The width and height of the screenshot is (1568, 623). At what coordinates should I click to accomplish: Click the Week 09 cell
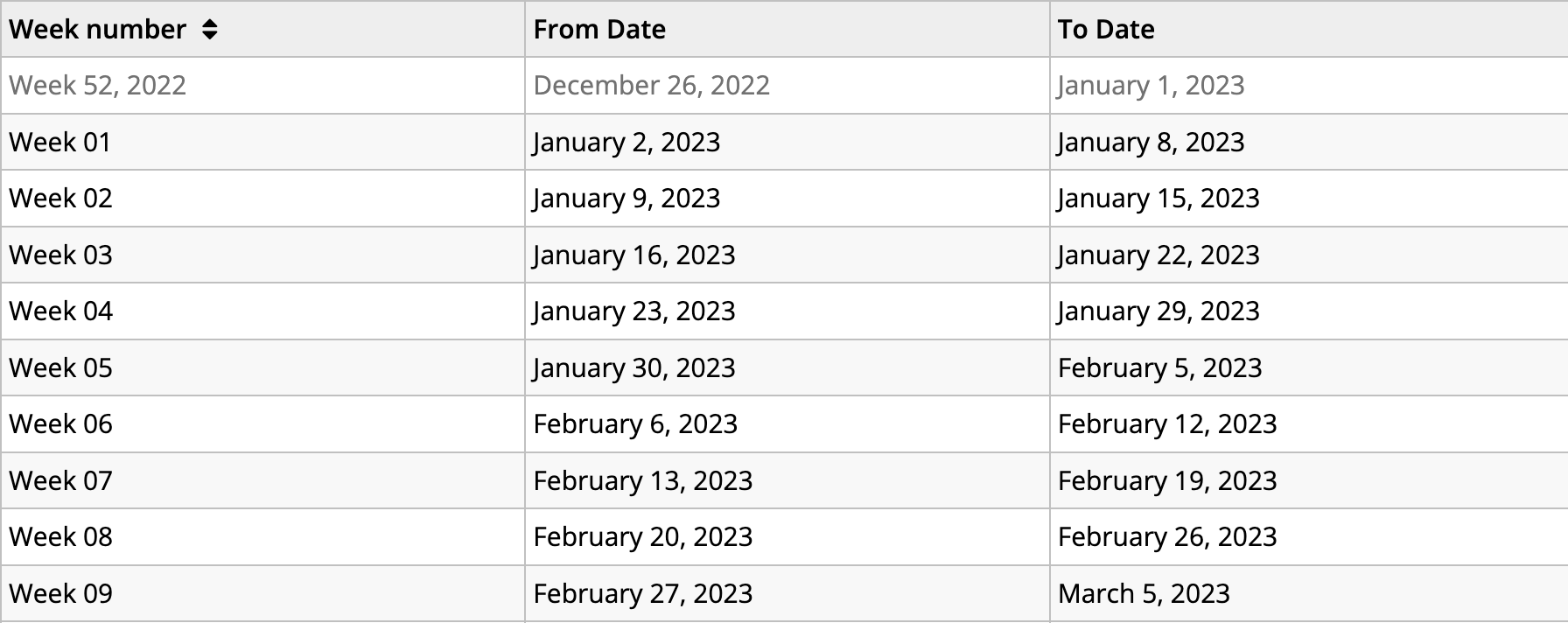60,593
